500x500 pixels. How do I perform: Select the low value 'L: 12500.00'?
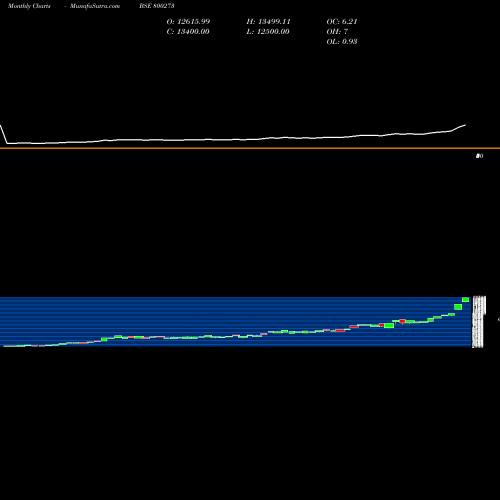coord(268,31)
